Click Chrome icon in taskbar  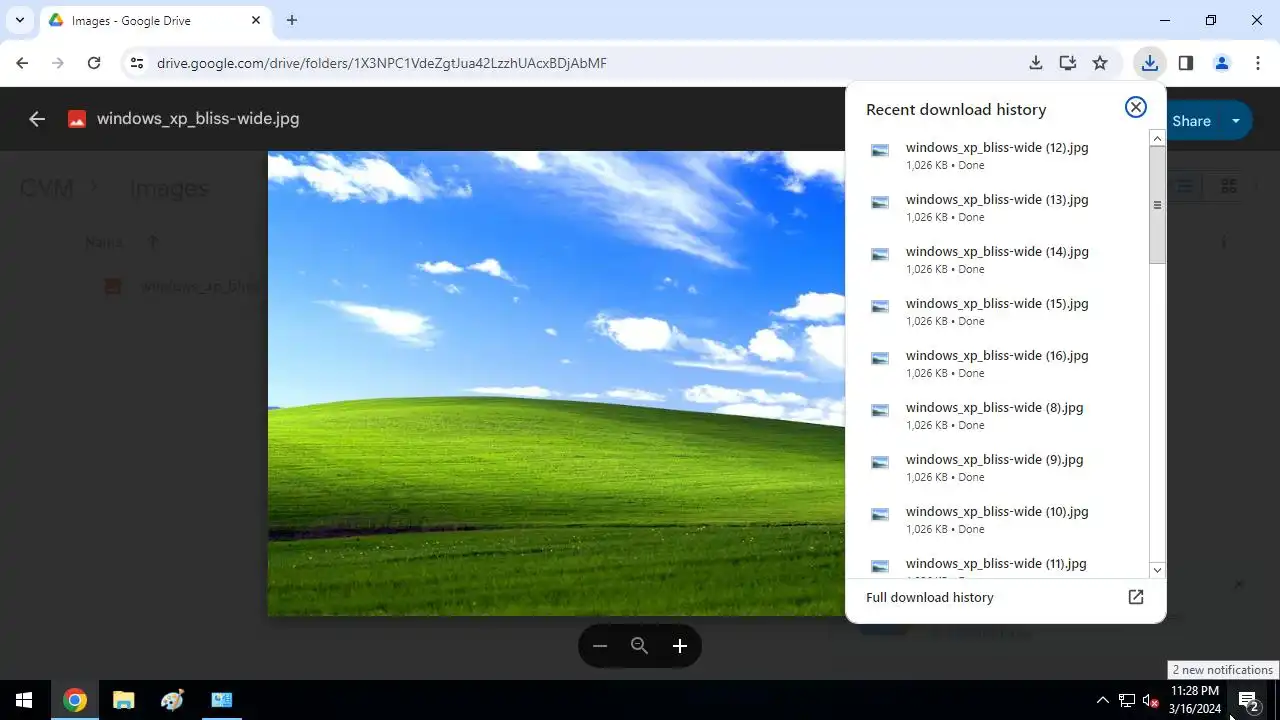(x=74, y=700)
